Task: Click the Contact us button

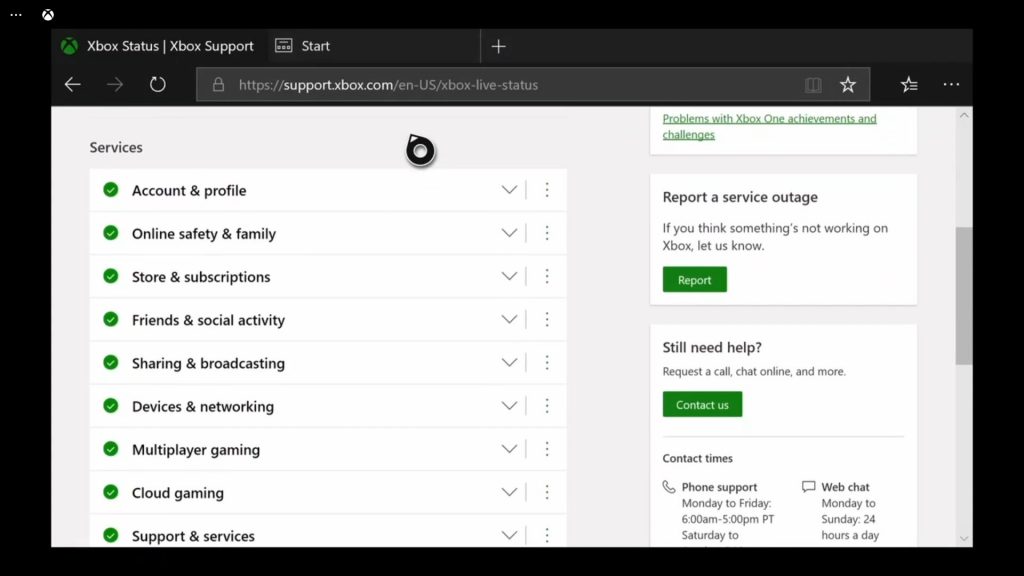Action: (x=702, y=404)
